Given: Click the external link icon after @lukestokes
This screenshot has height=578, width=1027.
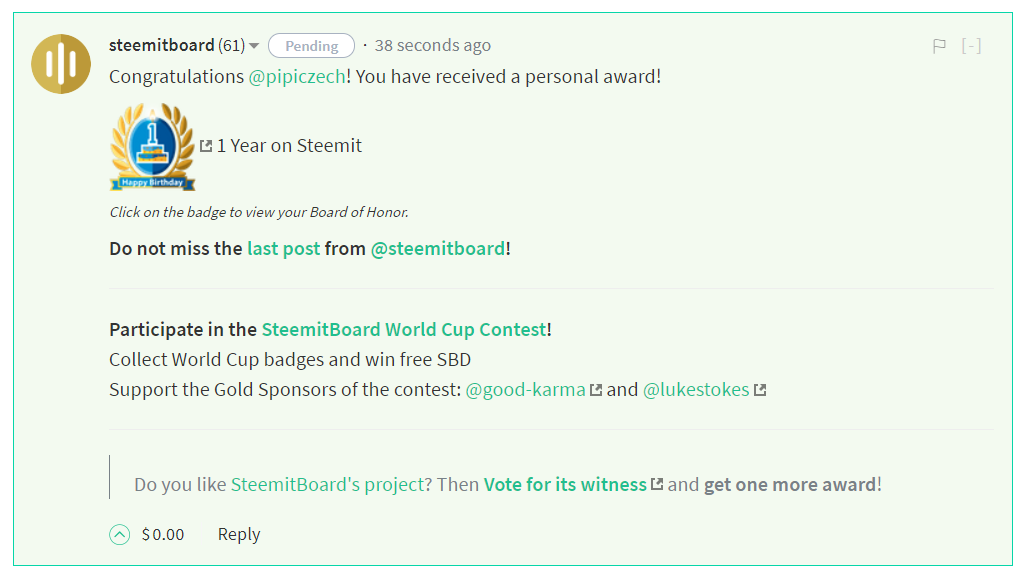Looking at the screenshot, I should tap(760, 390).
